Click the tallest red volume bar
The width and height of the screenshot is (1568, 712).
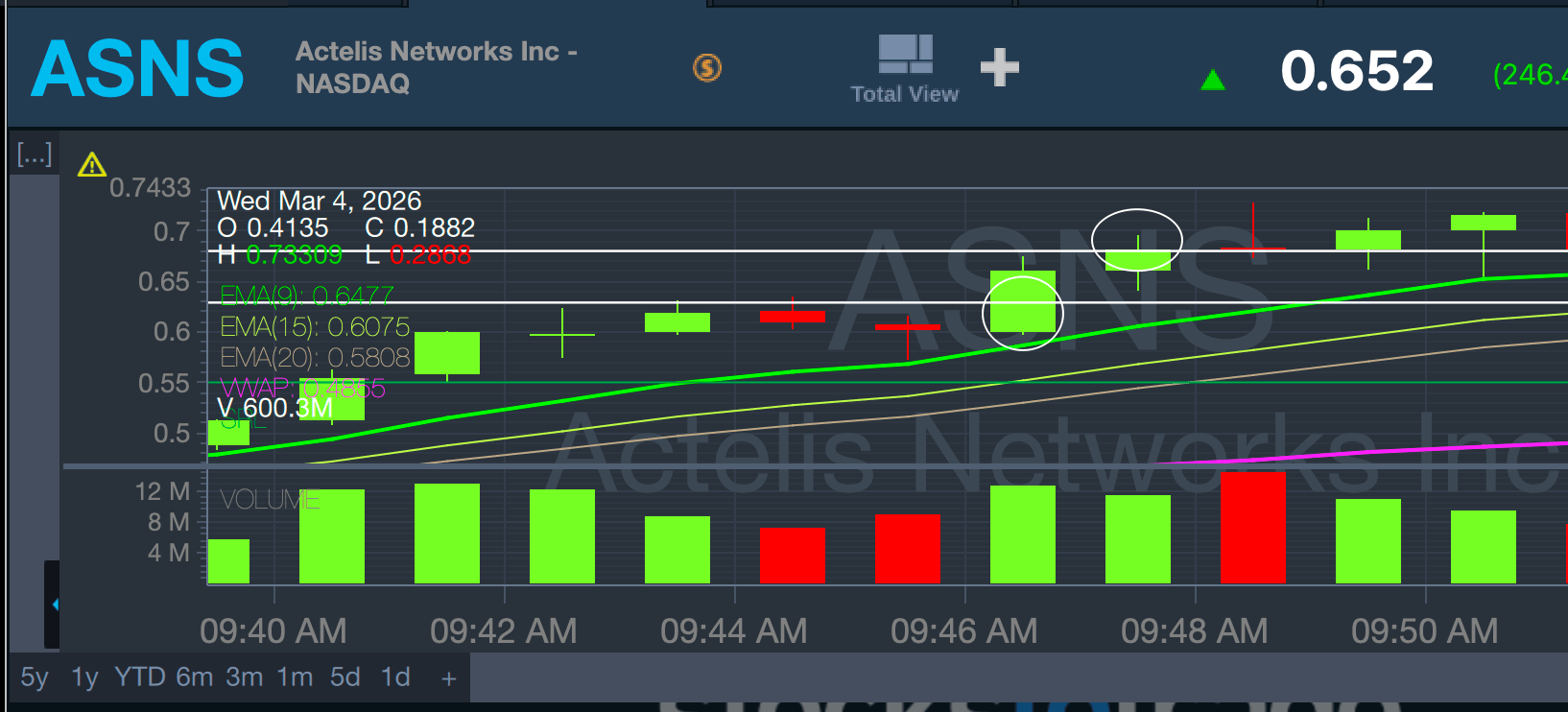[x=1252, y=527]
